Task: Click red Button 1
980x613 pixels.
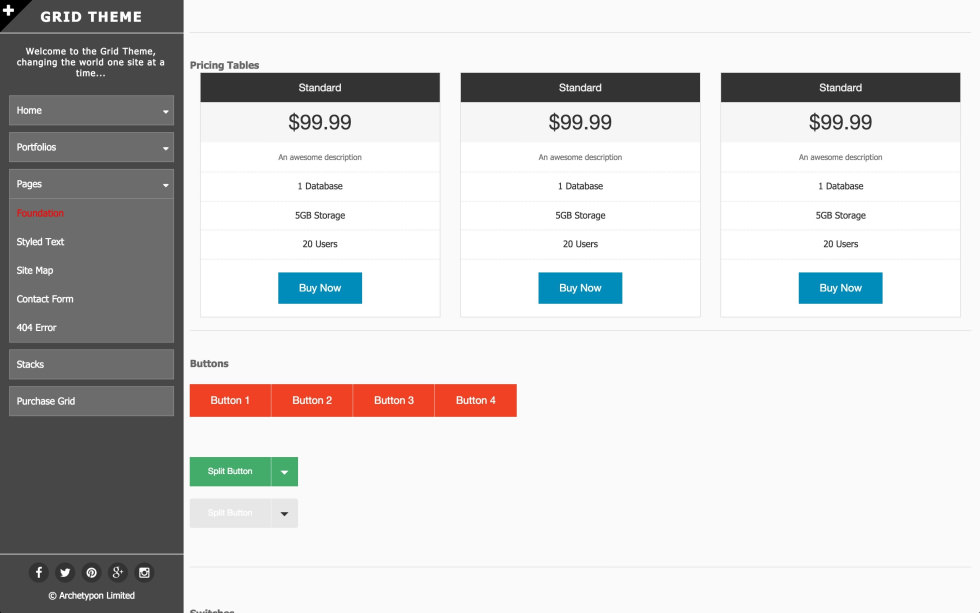Action: tap(230, 401)
